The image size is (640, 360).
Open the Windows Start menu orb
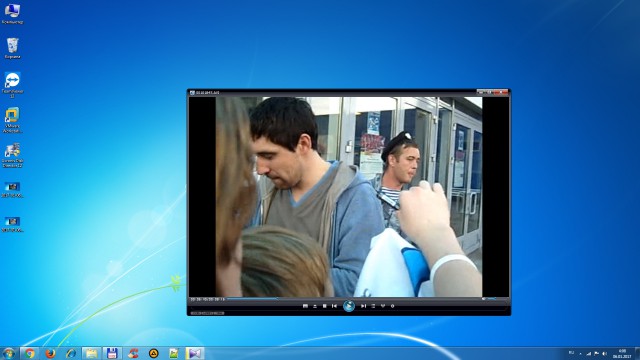pos(9,353)
